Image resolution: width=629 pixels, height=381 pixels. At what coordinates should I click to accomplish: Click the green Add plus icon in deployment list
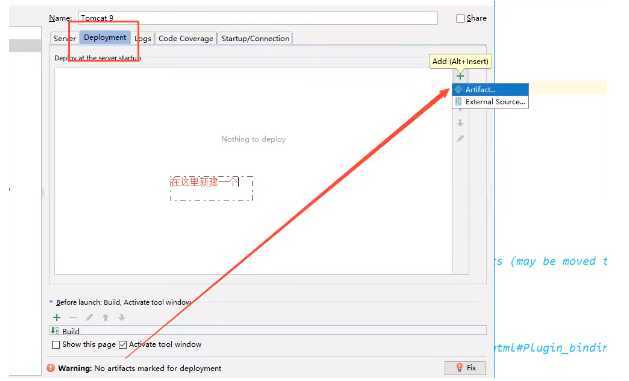460,76
